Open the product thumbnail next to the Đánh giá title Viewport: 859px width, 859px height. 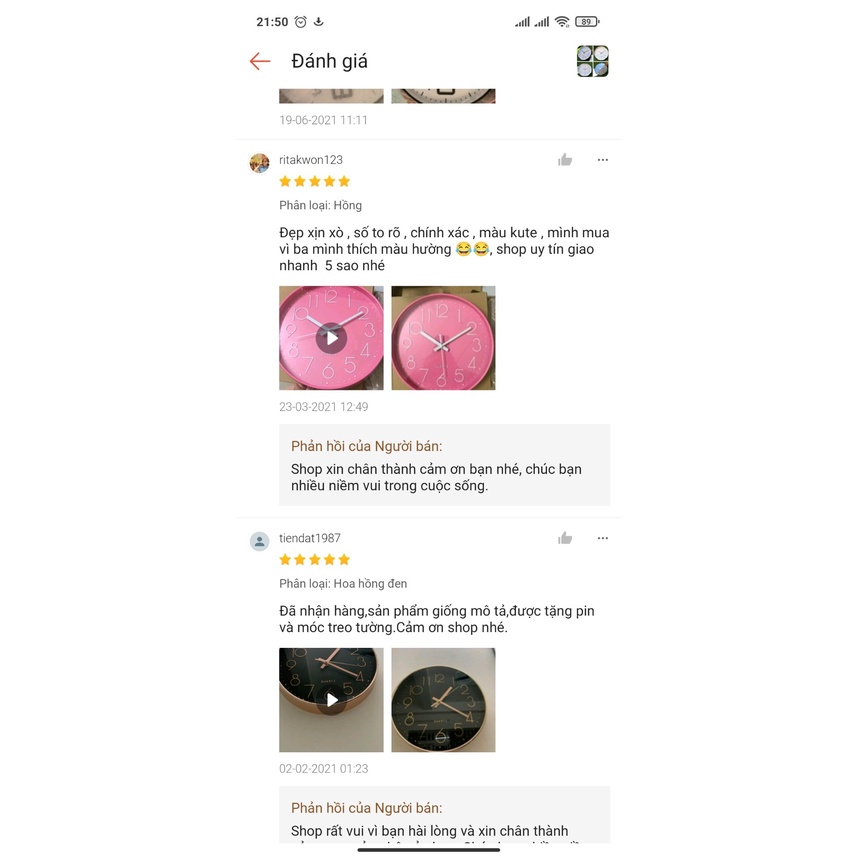[x=592, y=61]
